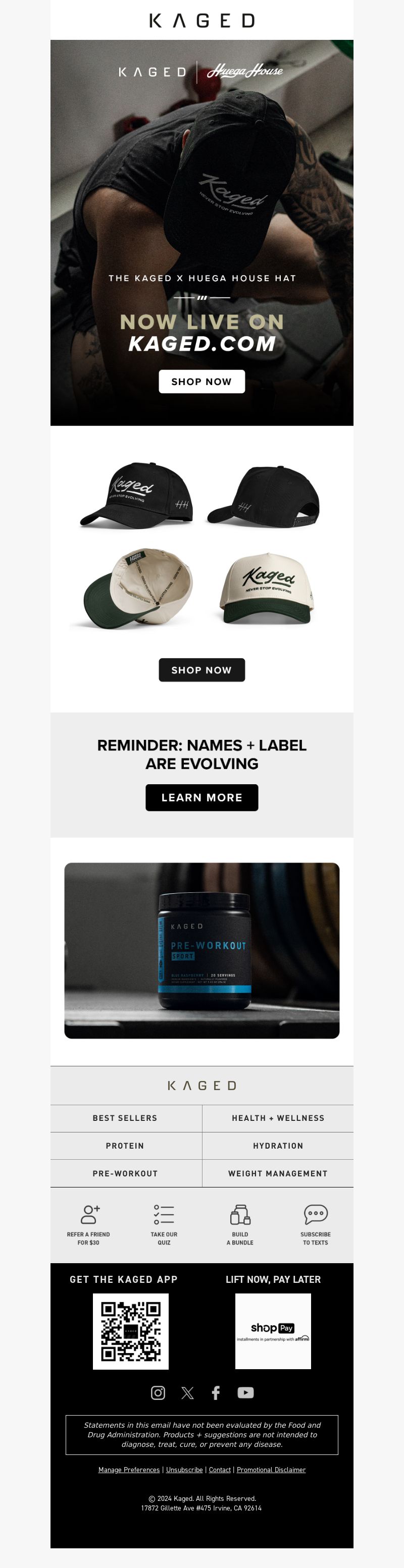Screen dimensions: 404x1568
Task: Click the Unsubscribe link
Action: pyautogui.click(x=184, y=1470)
